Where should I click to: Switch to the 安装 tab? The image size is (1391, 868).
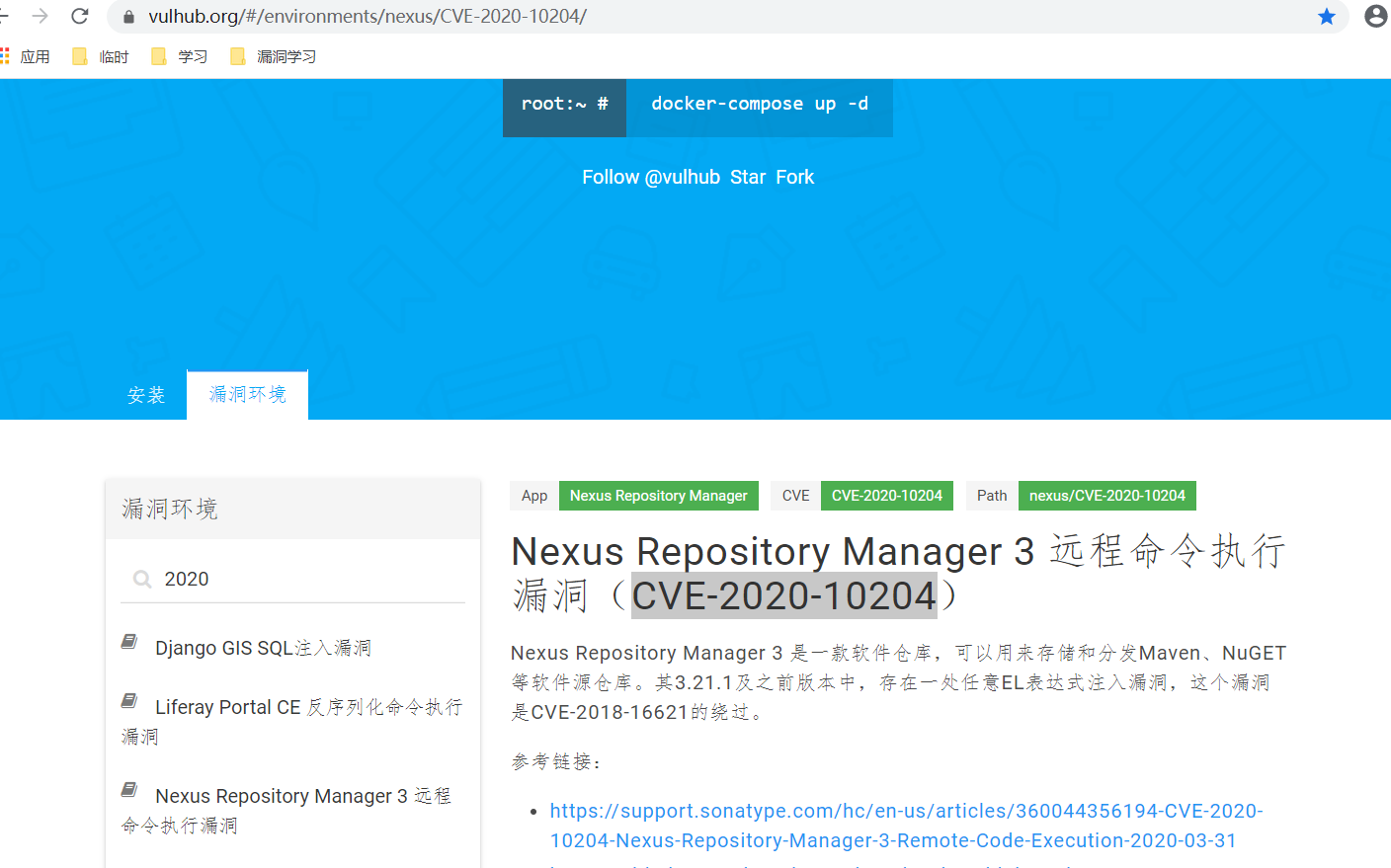tap(146, 395)
